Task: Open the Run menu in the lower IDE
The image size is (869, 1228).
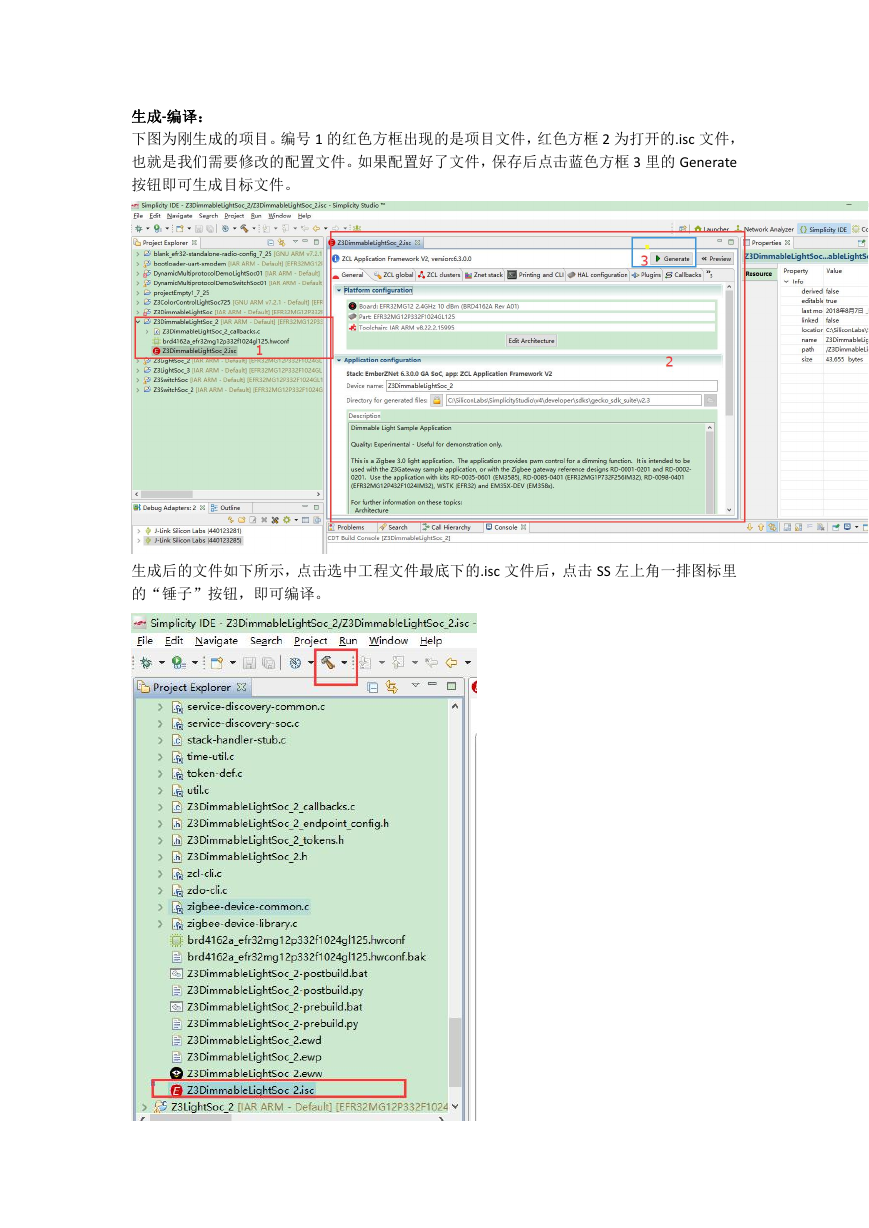Action: 348,640
